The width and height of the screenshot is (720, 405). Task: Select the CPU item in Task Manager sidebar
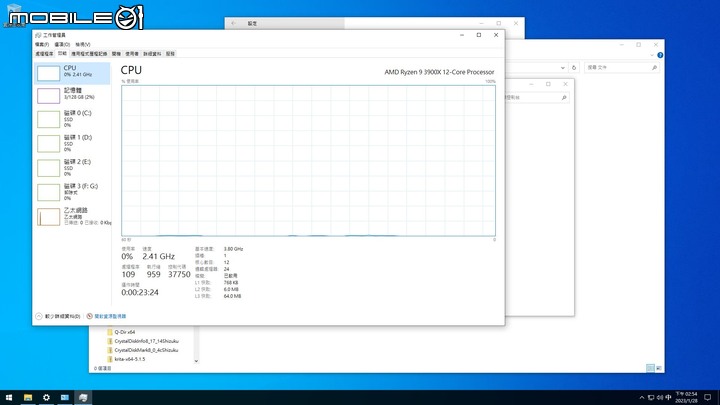pyautogui.click(x=72, y=73)
